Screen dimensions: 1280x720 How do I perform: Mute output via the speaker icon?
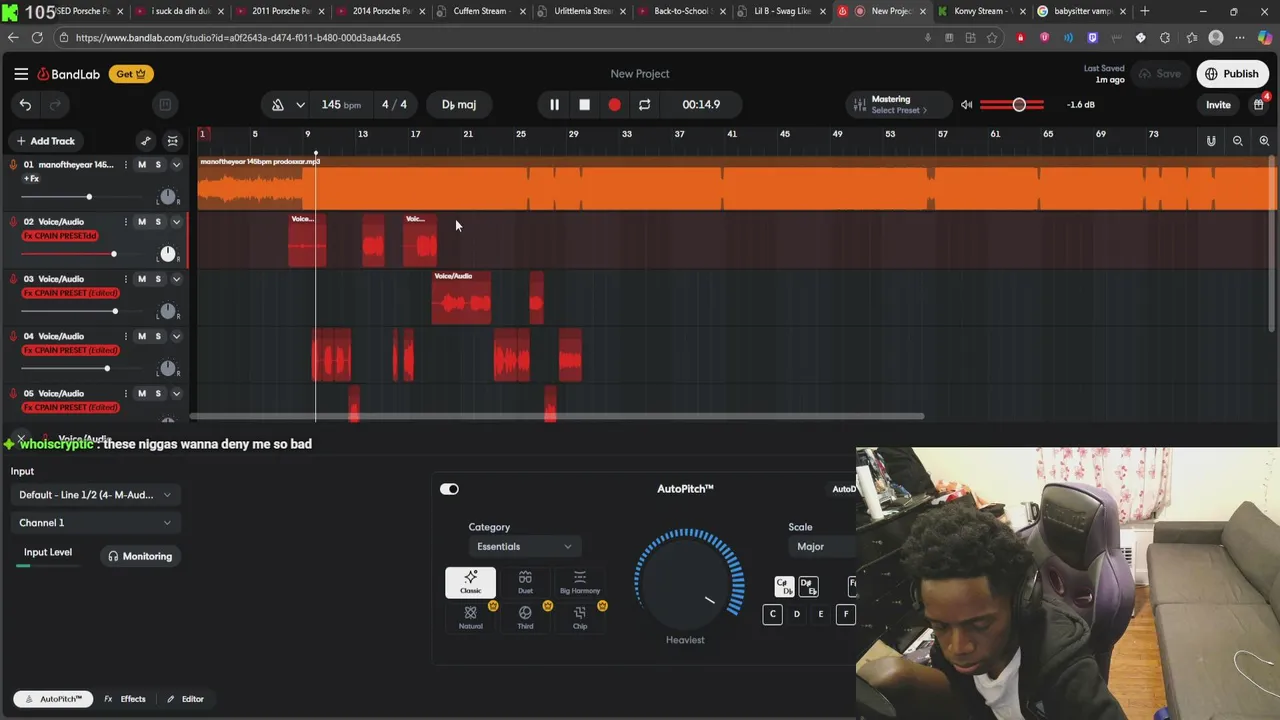click(x=966, y=105)
